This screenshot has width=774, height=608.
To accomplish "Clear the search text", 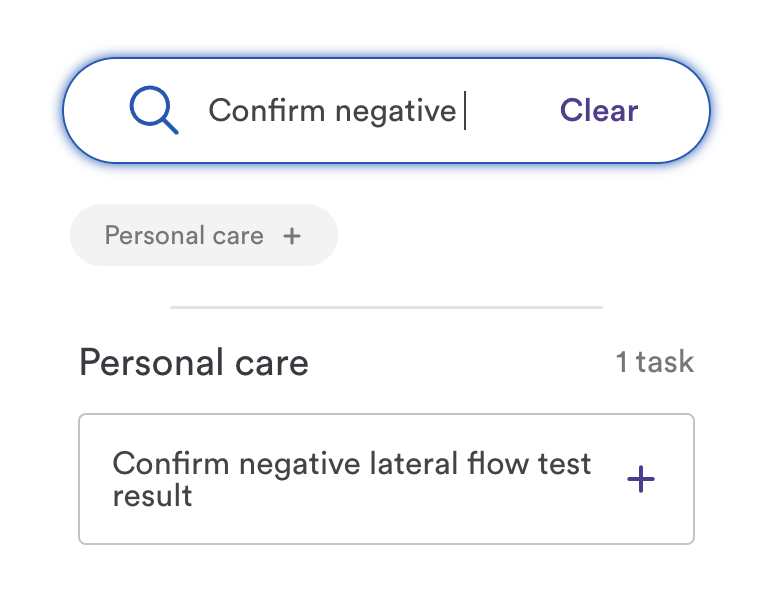I will [x=598, y=110].
